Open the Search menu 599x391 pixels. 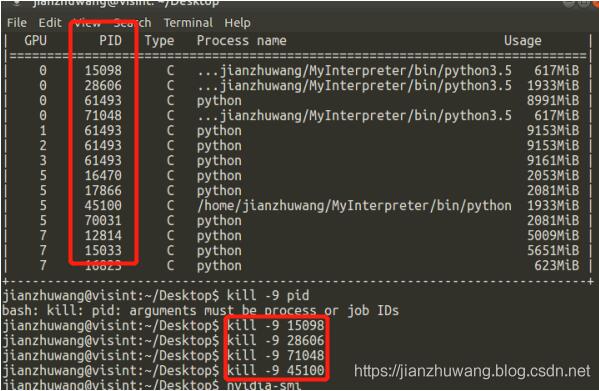(x=132, y=23)
